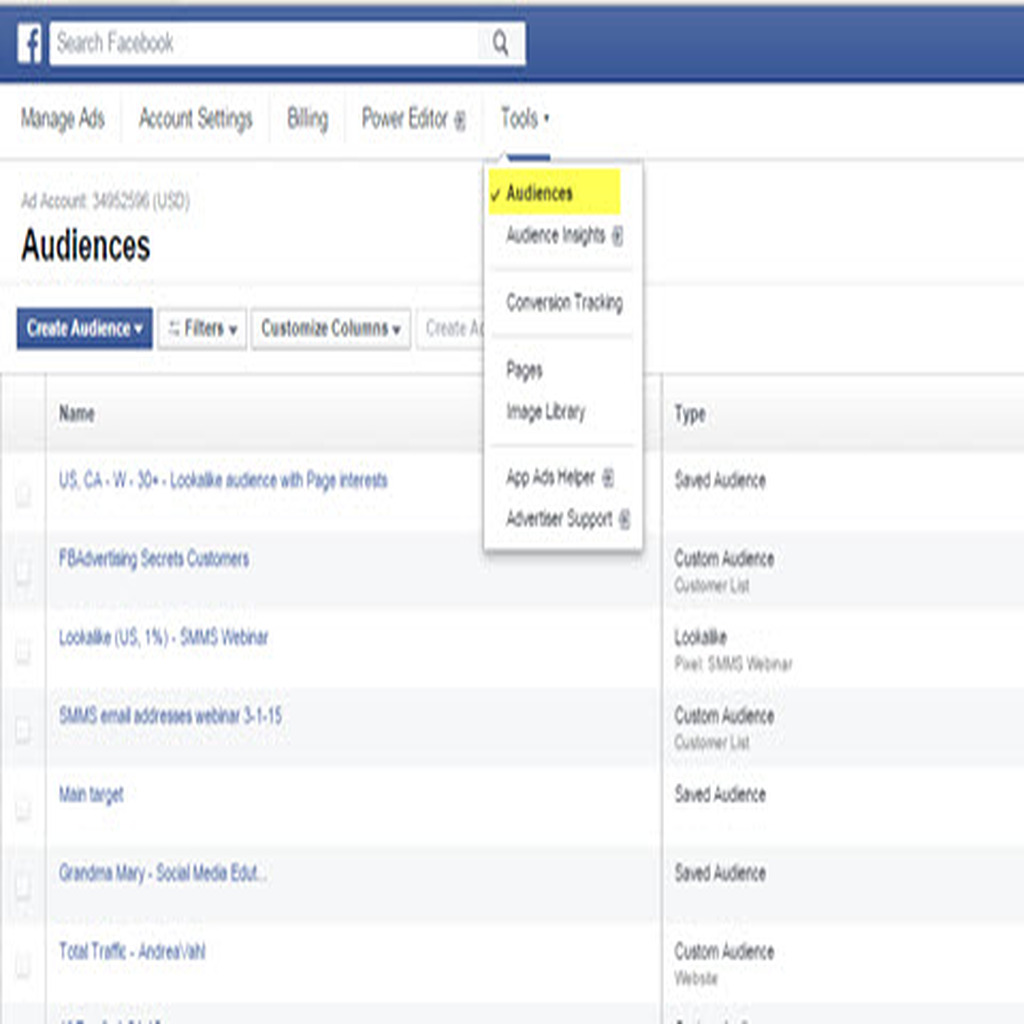1024x1024 pixels.
Task: Select the SMMS email addresses row checkbox
Action: pyautogui.click(x=23, y=729)
